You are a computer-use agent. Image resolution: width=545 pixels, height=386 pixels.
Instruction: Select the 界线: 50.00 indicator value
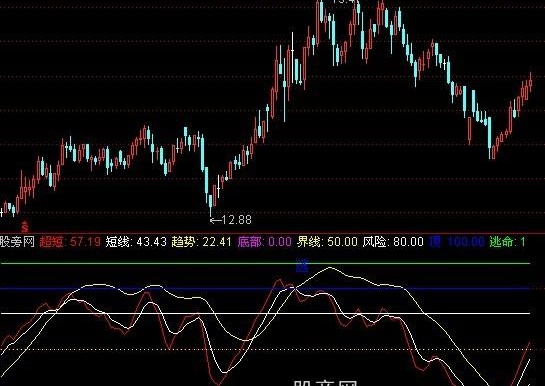[327, 241]
